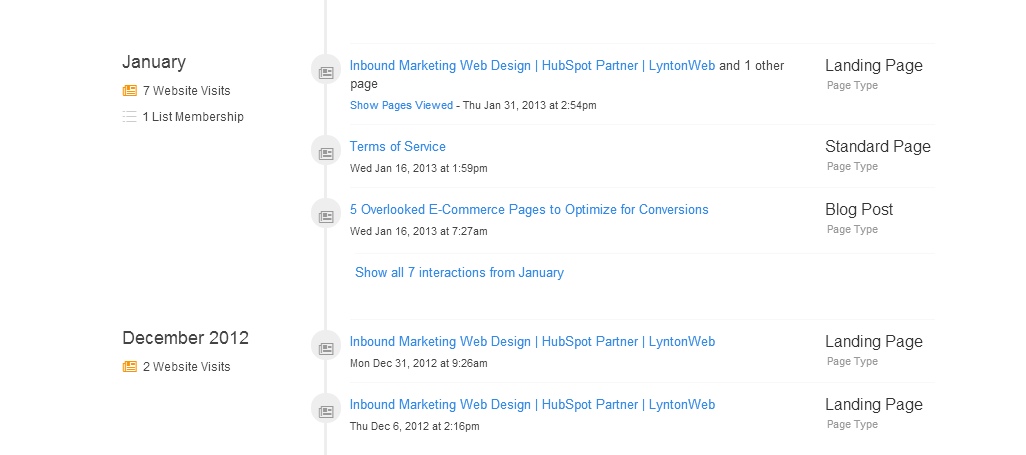Show all 7 interactions from January
Image resolution: width=1026 pixels, height=455 pixels.
pos(459,272)
